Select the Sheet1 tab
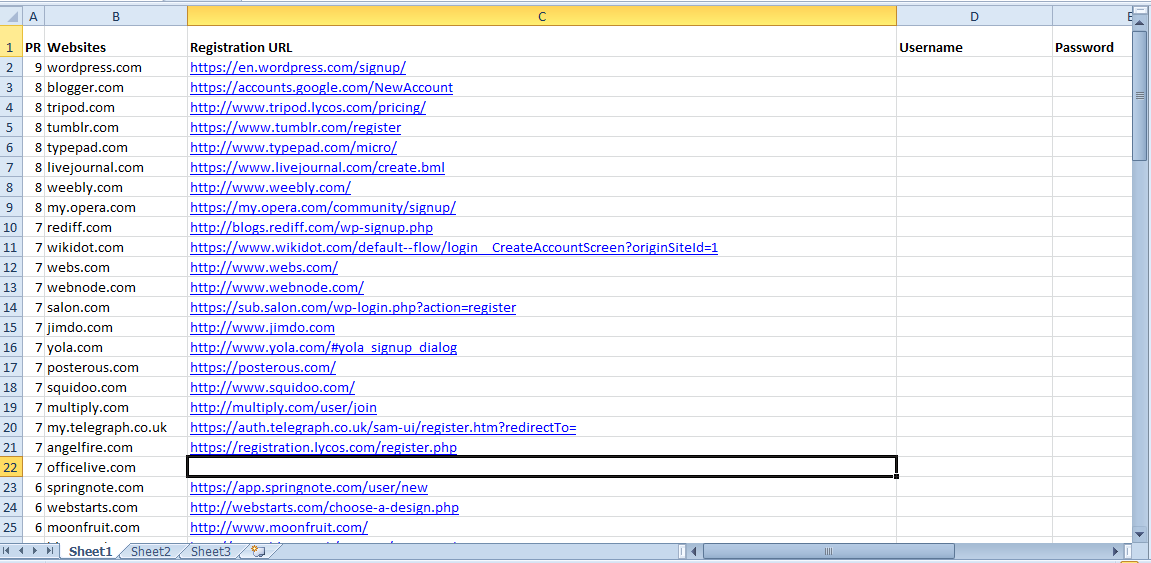 tap(91, 551)
